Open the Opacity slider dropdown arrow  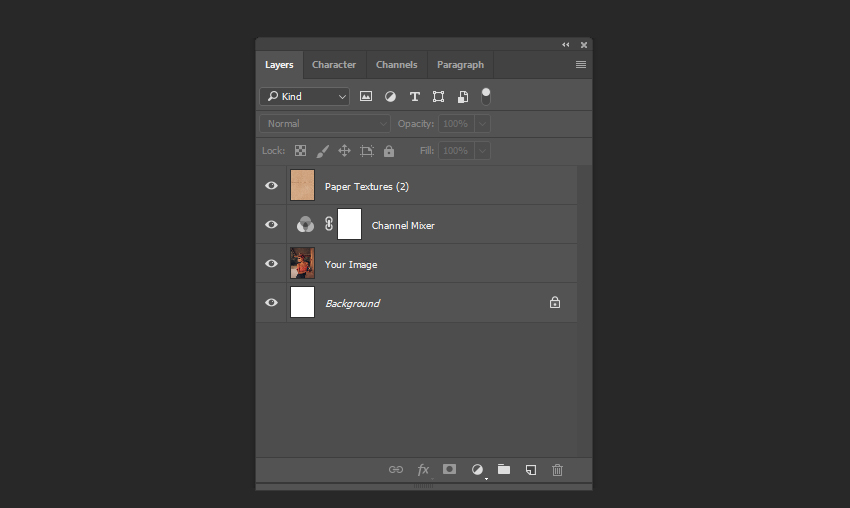point(482,124)
